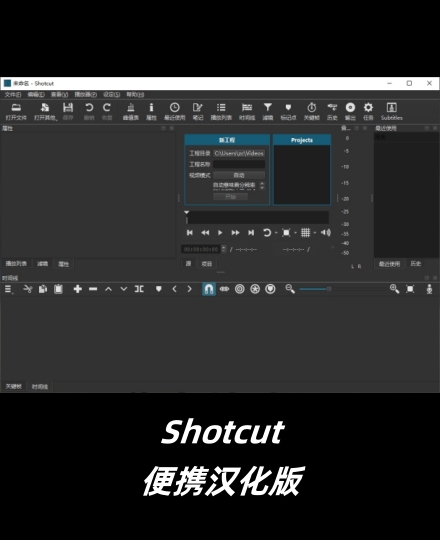The width and height of the screenshot is (440, 540).
Task: Click the player Fast Forward button
Action: (235, 233)
